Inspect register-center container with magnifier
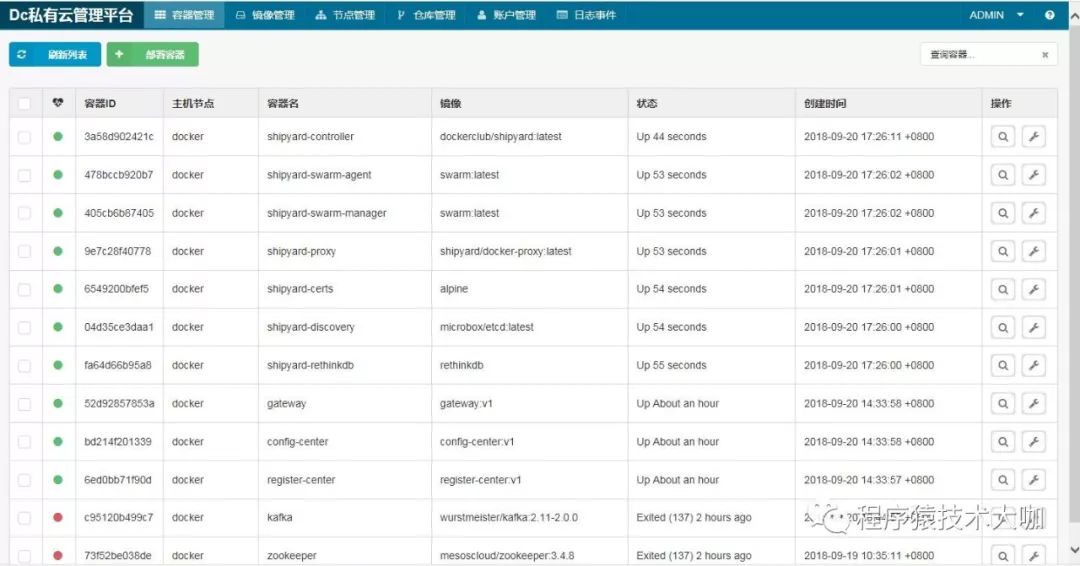The height and width of the screenshot is (566, 1080). pyautogui.click(x=1003, y=480)
